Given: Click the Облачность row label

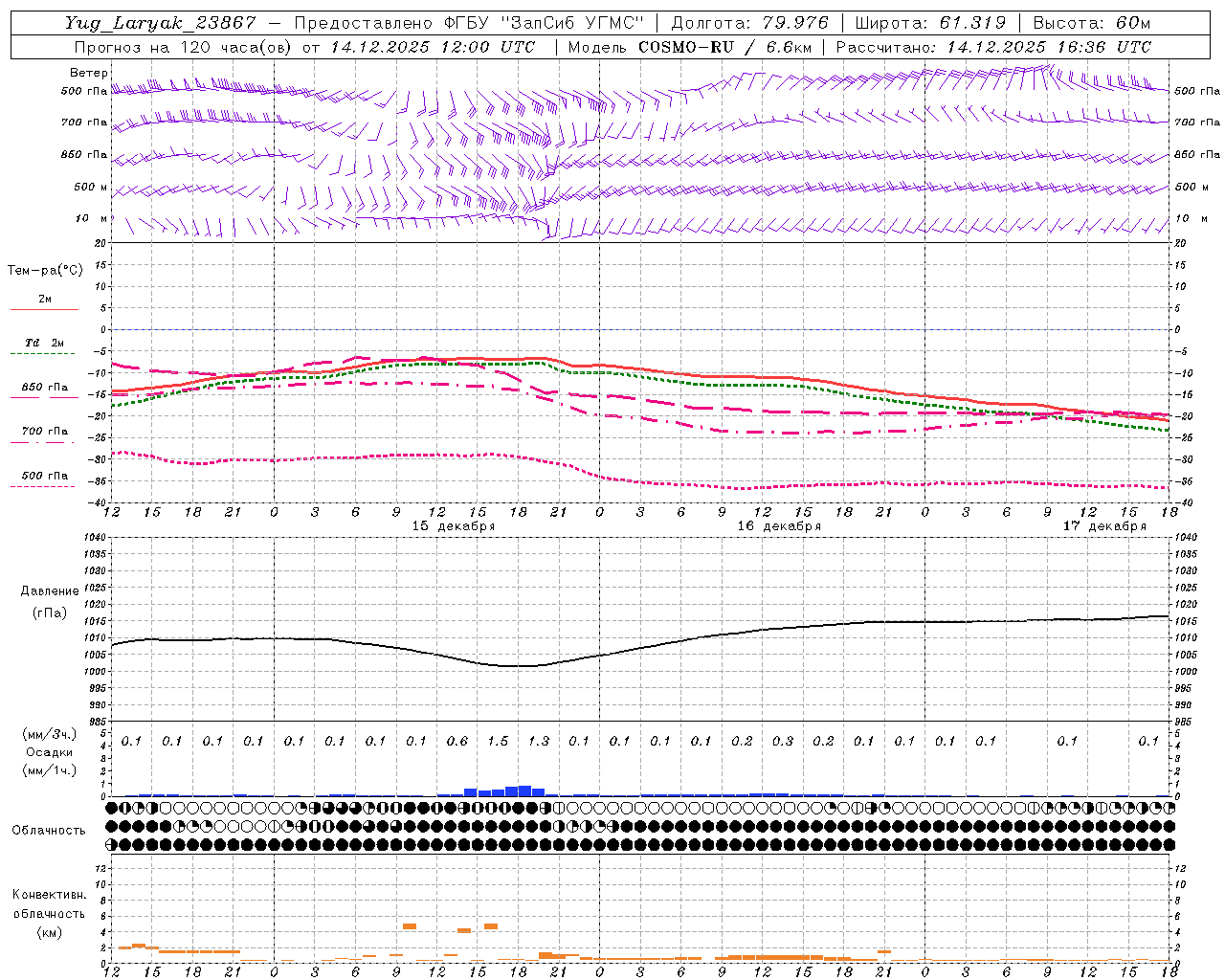Looking at the screenshot, I should 49,831.
